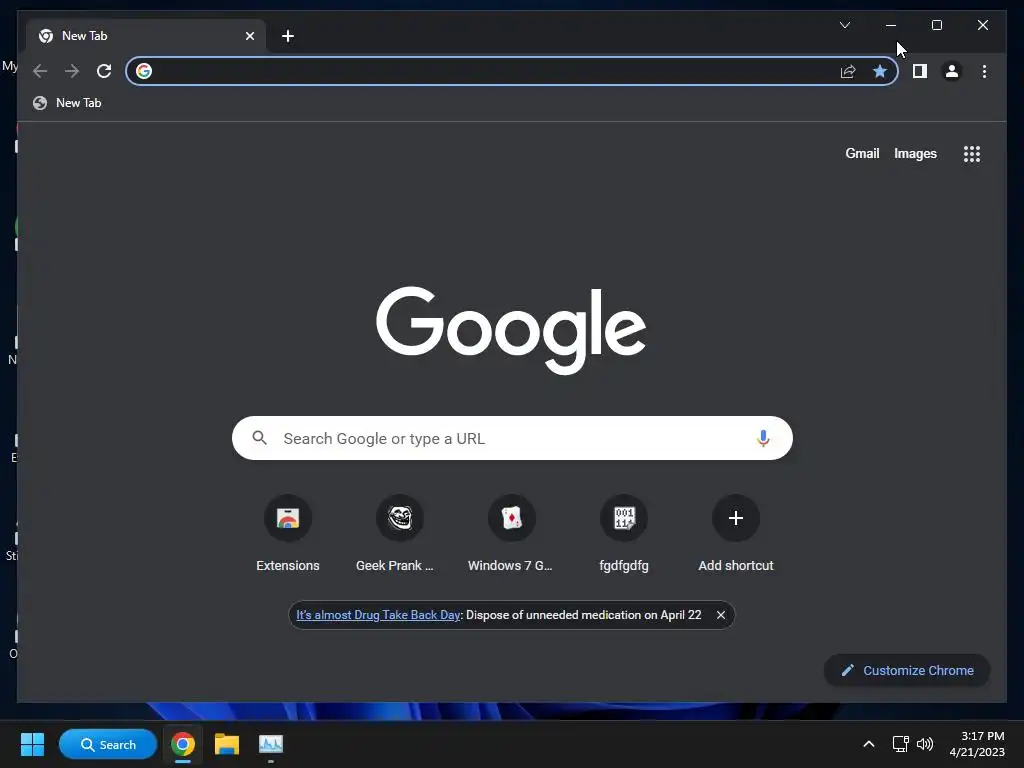Open the Chrome side panel
The width and height of the screenshot is (1024, 768).
[920, 71]
